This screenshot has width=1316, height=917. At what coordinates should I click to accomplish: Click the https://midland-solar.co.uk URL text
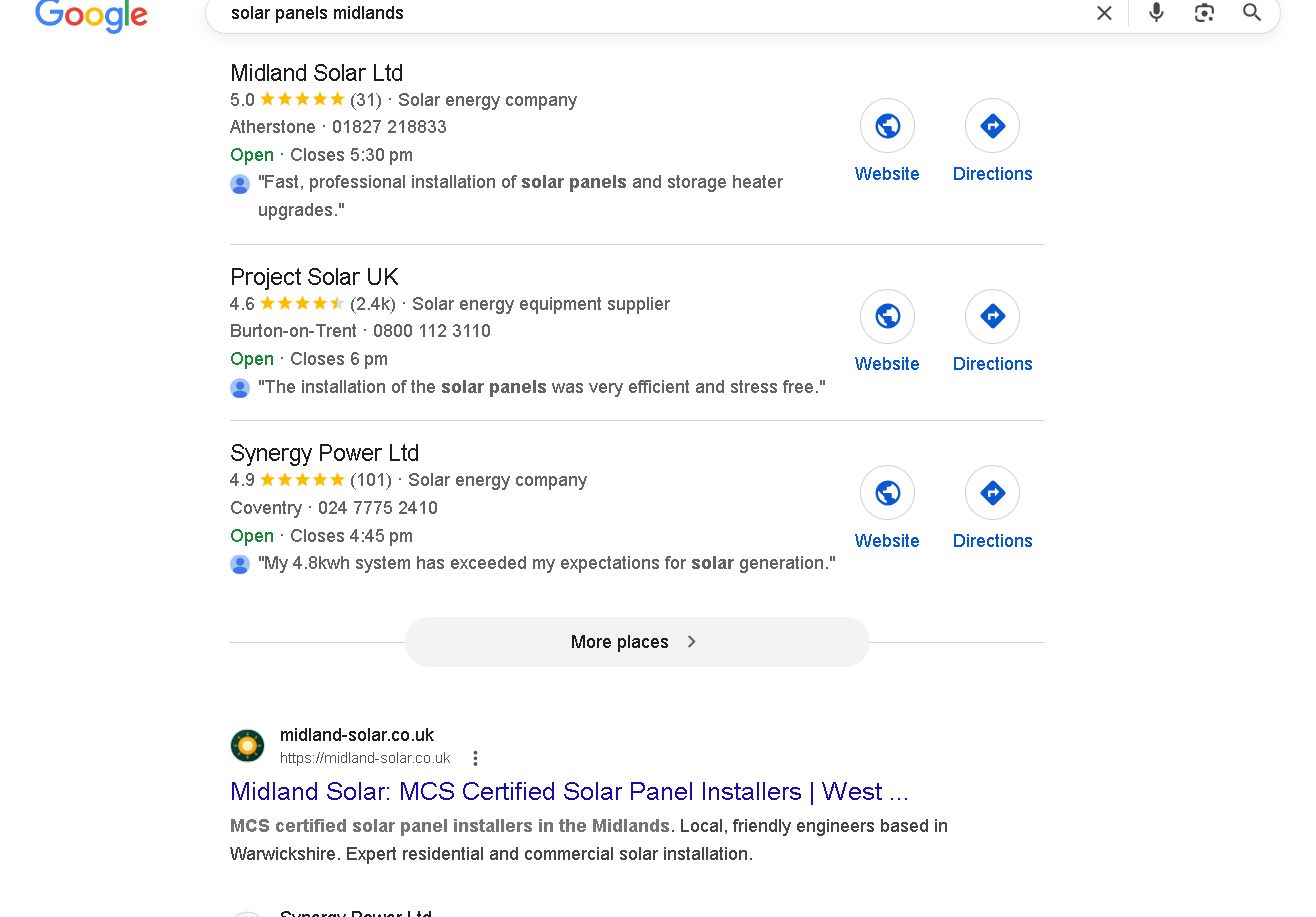(365, 758)
